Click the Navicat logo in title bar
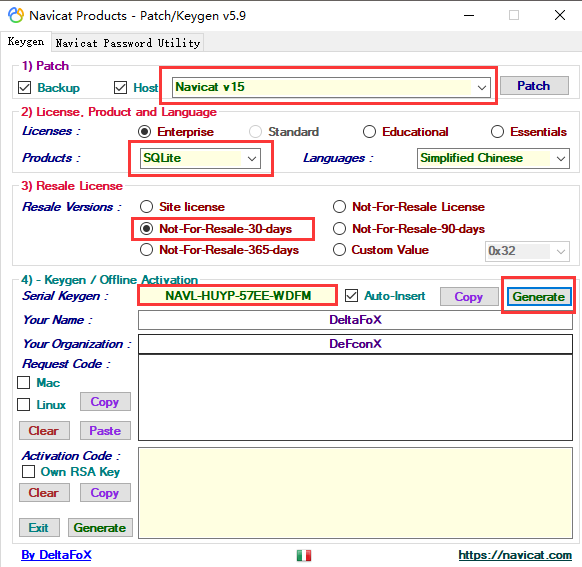This screenshot has width=582, height=567. pyautogui.click(x=16, y=15)
